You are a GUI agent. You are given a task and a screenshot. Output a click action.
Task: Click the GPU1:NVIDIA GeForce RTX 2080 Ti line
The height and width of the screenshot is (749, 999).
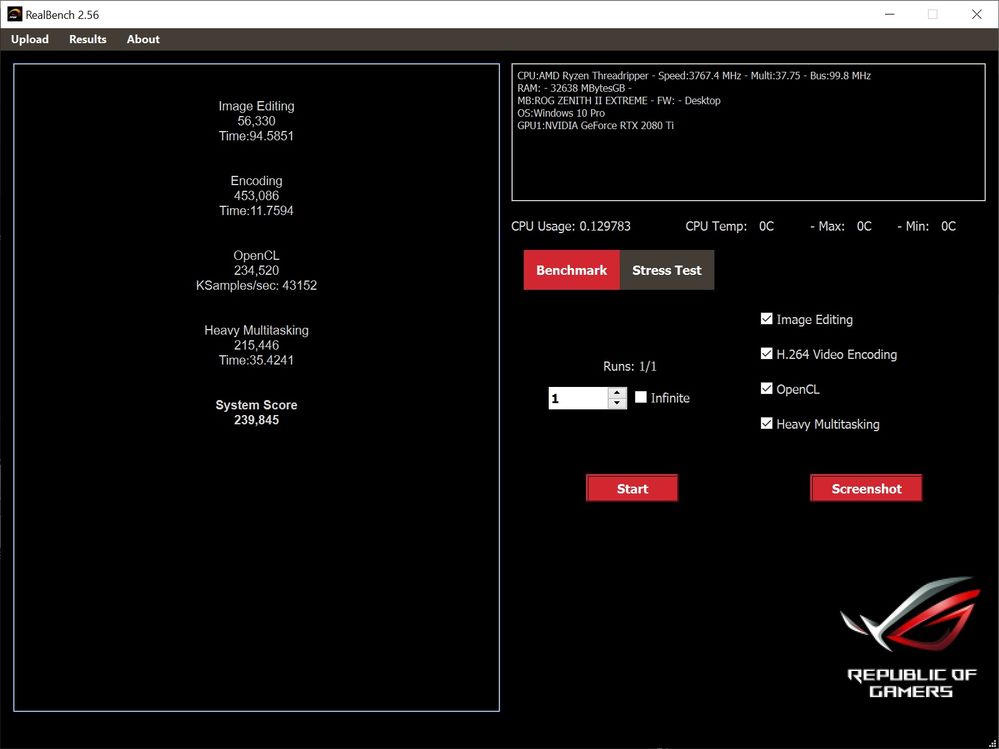click(595, 125)
